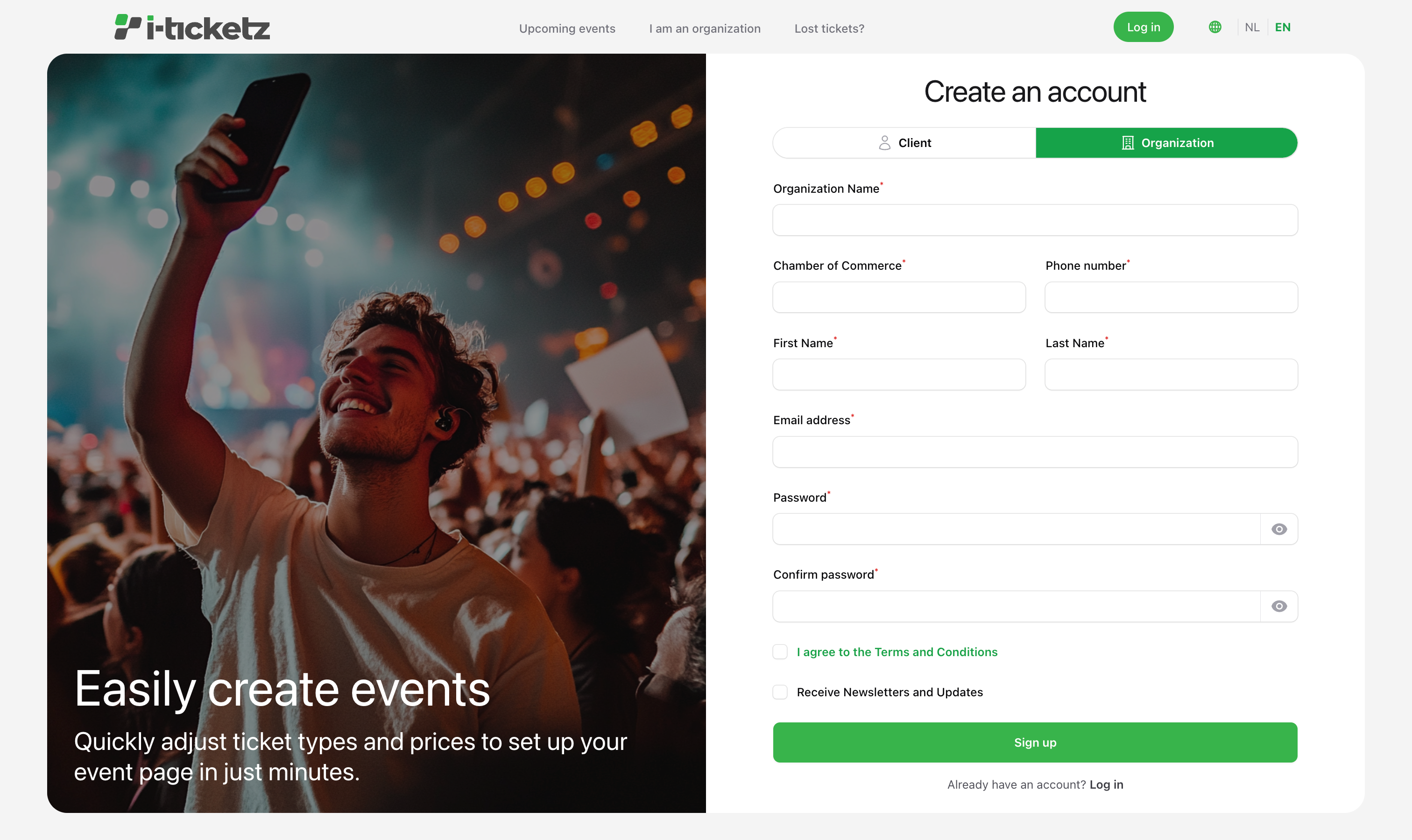Switch language to NL
The width and height of the screenshot is (1412, 840).
click(x=1252, y=27)
